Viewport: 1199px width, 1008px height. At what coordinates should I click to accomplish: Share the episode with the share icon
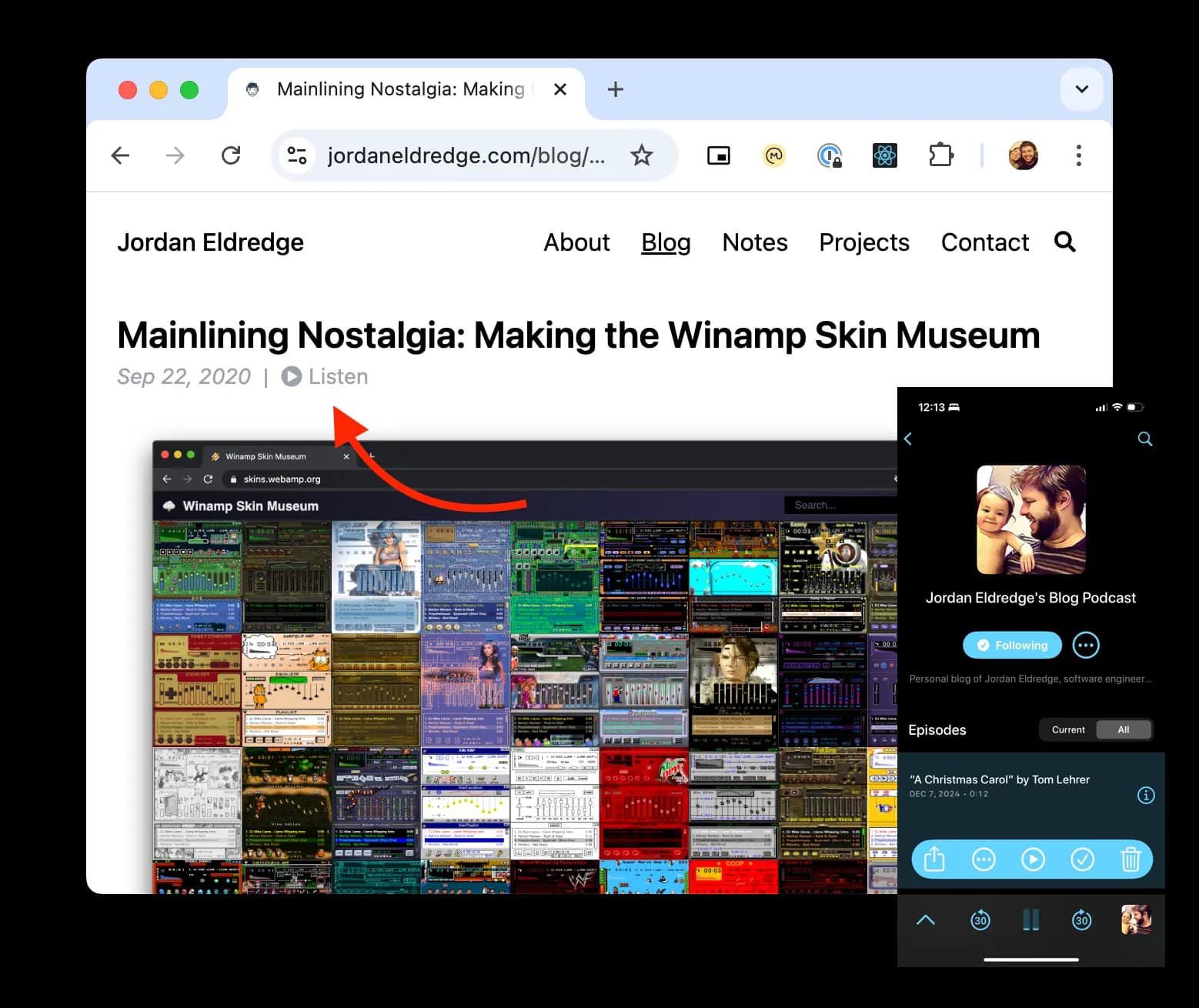tap(933, 859)
